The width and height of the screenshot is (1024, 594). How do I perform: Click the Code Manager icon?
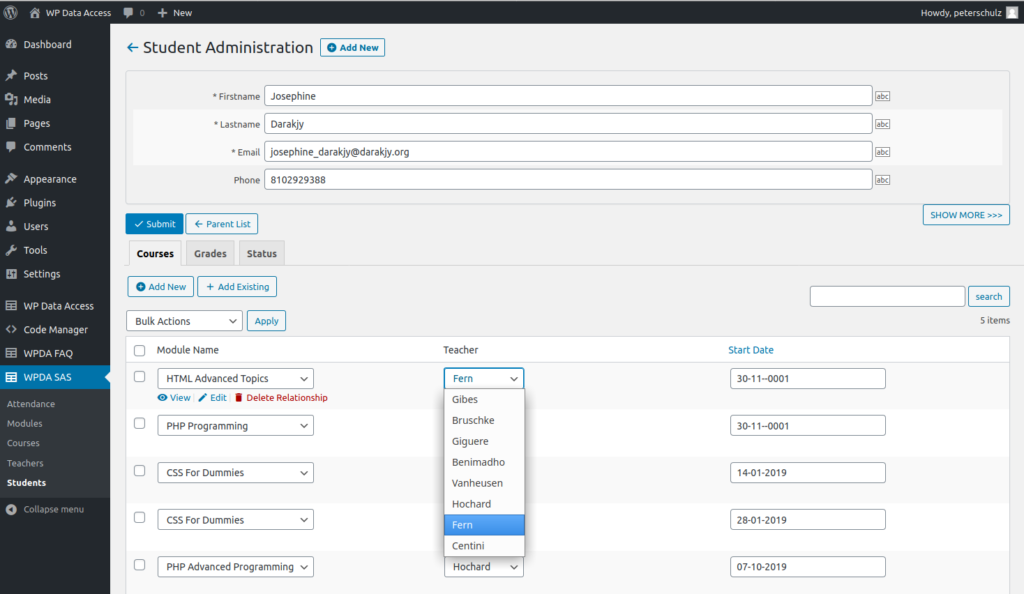pyautogui.click(x=11, y=330)
